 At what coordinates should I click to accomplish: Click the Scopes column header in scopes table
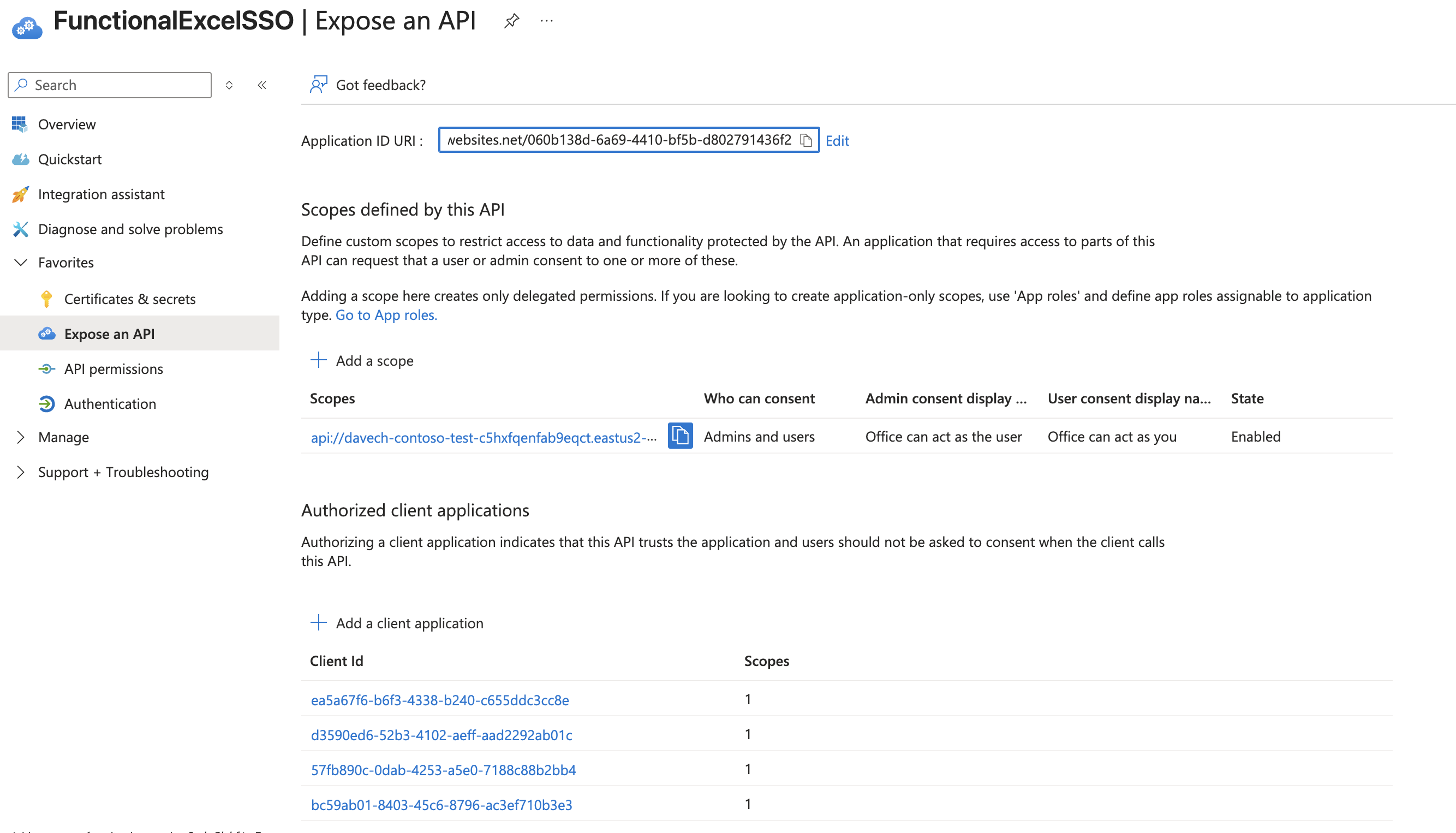pos(332,398)
